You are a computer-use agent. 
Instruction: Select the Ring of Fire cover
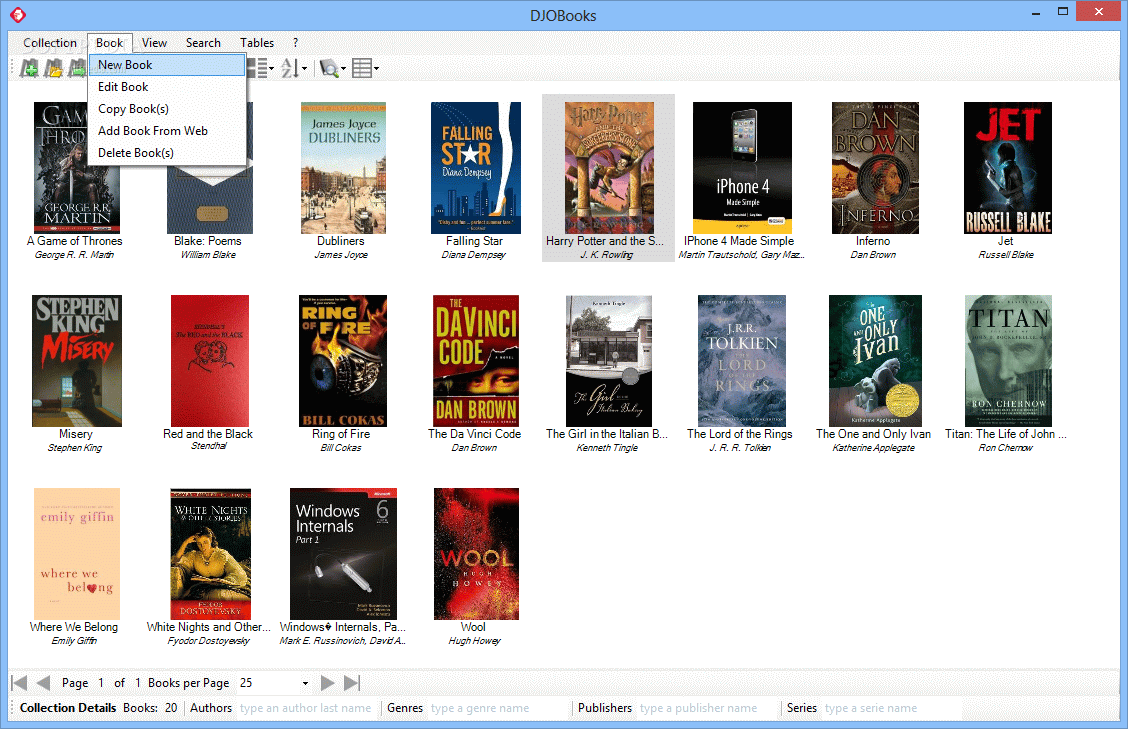pos(343,361)
